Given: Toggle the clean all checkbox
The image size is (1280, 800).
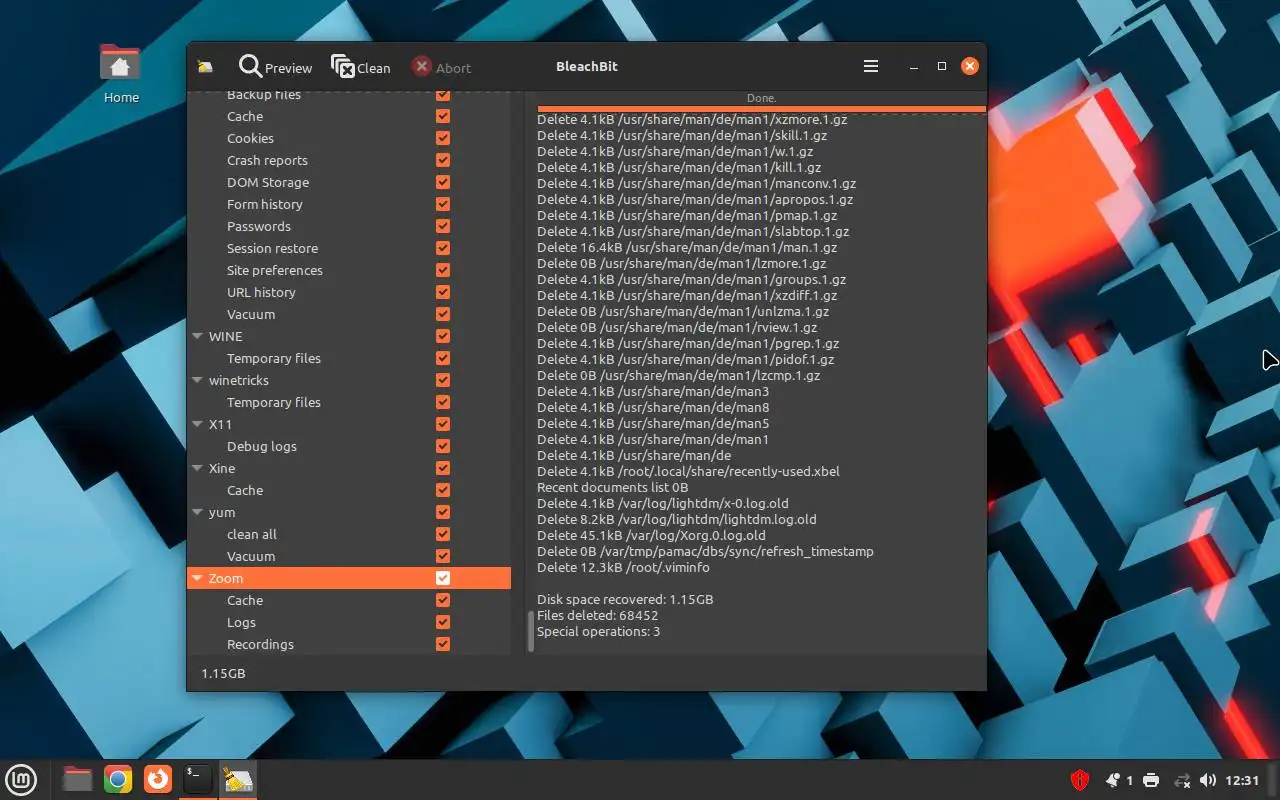Looking at the screenshot, I should pyautogui.click(x=443, y=534).
